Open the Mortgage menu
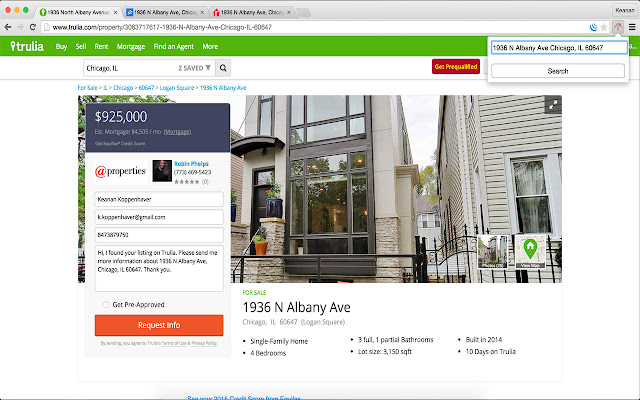 click(x=131, y=46)
